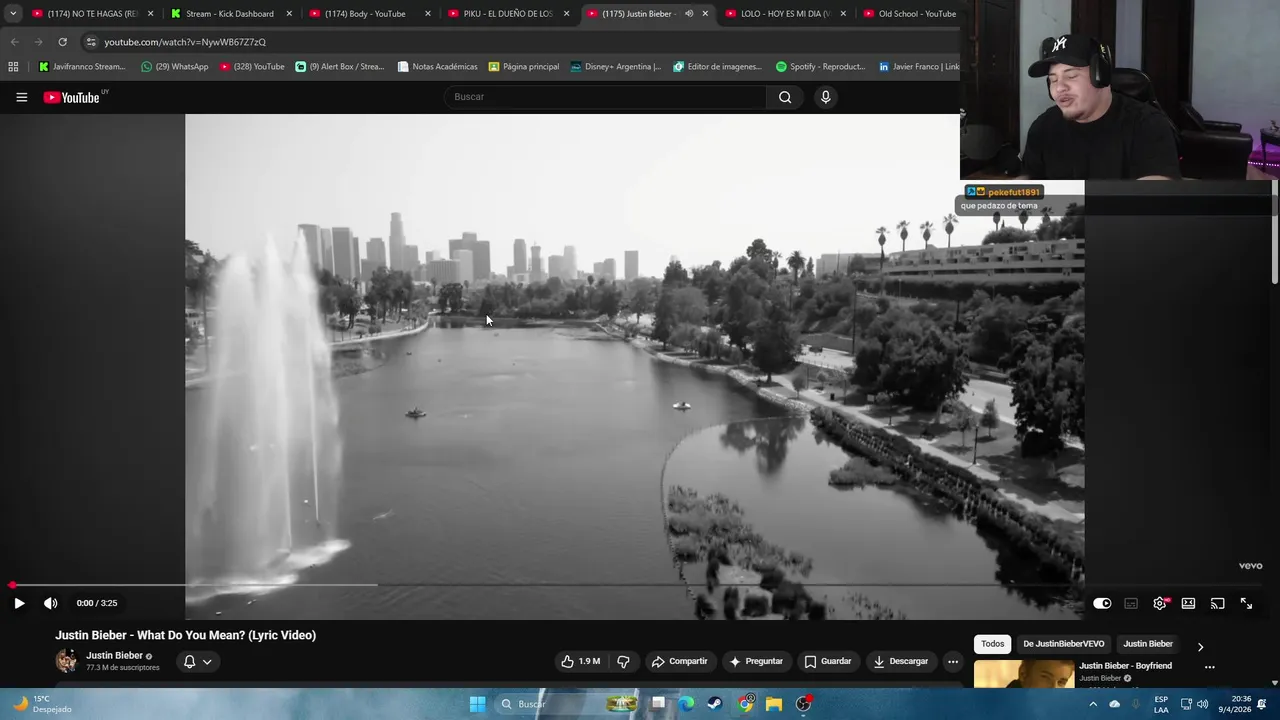This screenshot has width=1280, height=720.
Task: Open the apps grid in bookmarks bar
Action: (x=13, y=67)
